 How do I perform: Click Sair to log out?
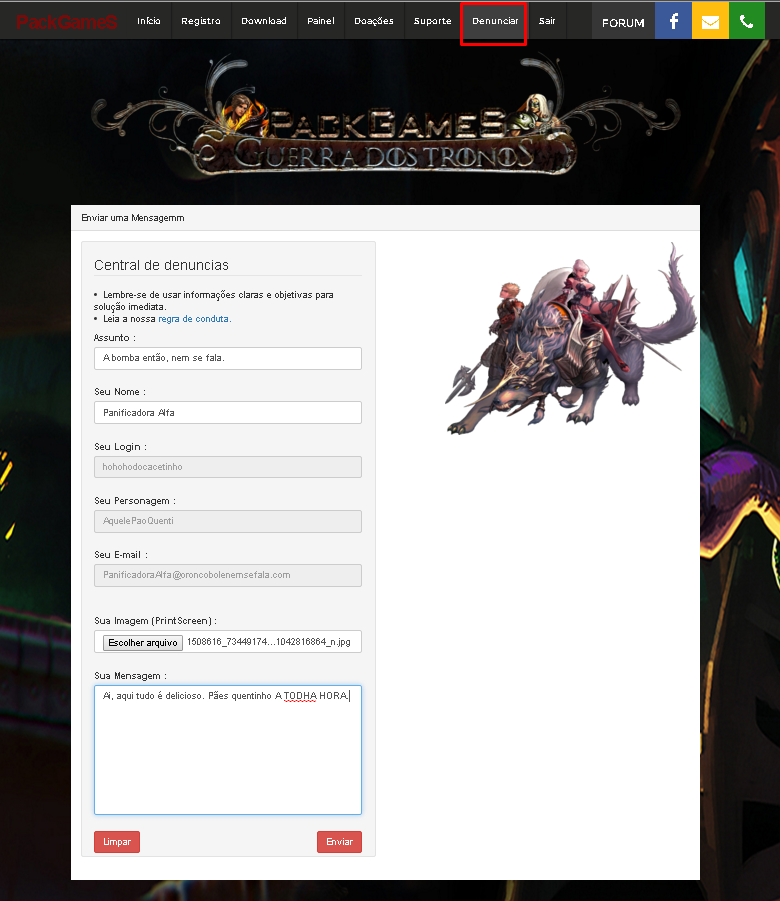[547, 21]
